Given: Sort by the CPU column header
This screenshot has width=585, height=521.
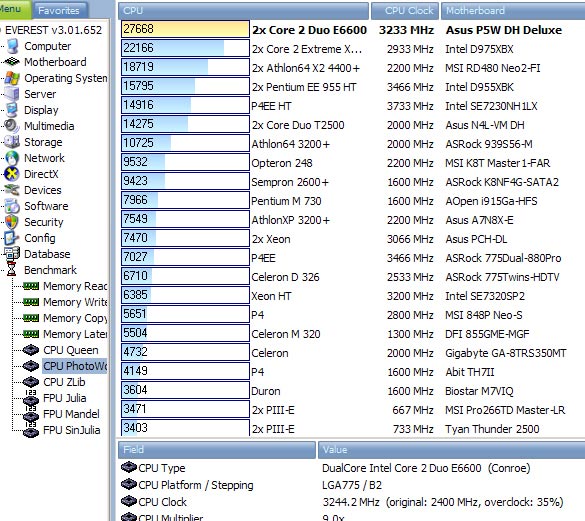Looking at the screenshot, I should coord(243,11).
